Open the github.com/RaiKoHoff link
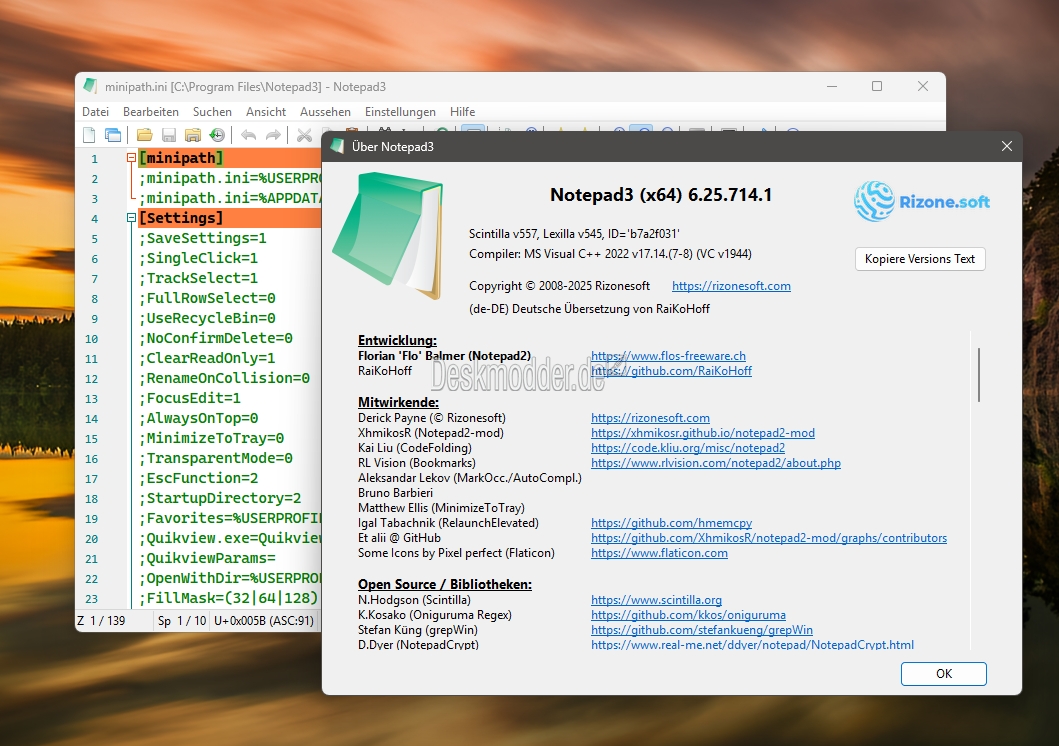The image size is (1059, 746). click(x=671, y=371)
